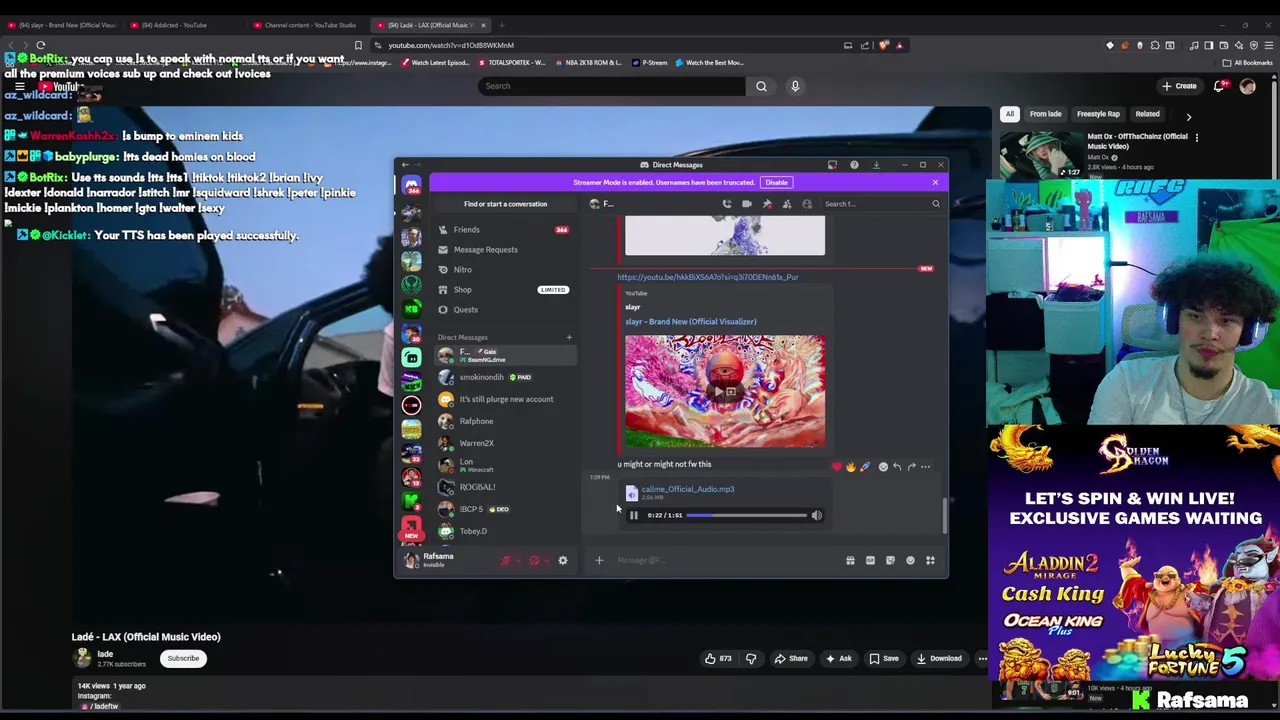Open more options for the Discord message
Image resolution: width=1280 pixels, height=720 pixels.
tap(925, 467)
